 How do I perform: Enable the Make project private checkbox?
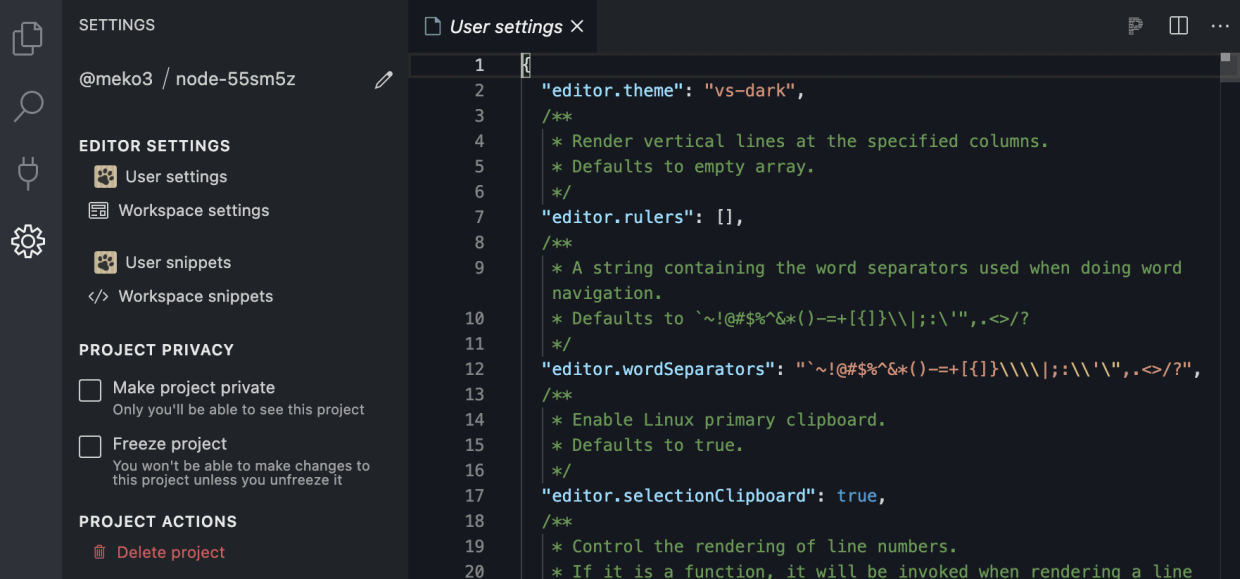point(90,391)
